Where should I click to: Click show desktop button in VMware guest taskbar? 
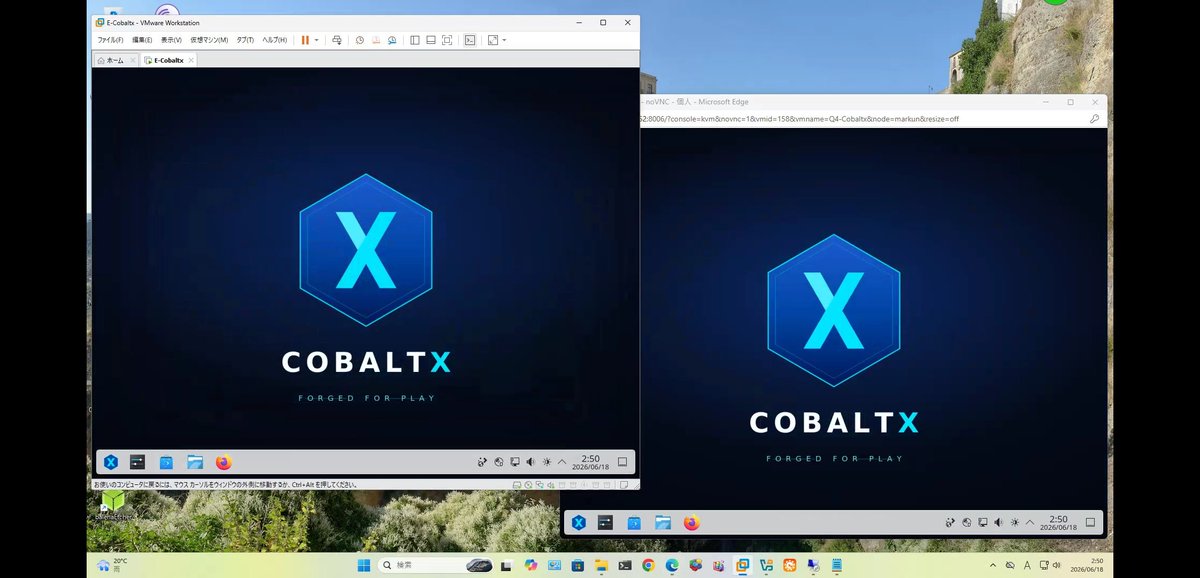tap(622, 462)
